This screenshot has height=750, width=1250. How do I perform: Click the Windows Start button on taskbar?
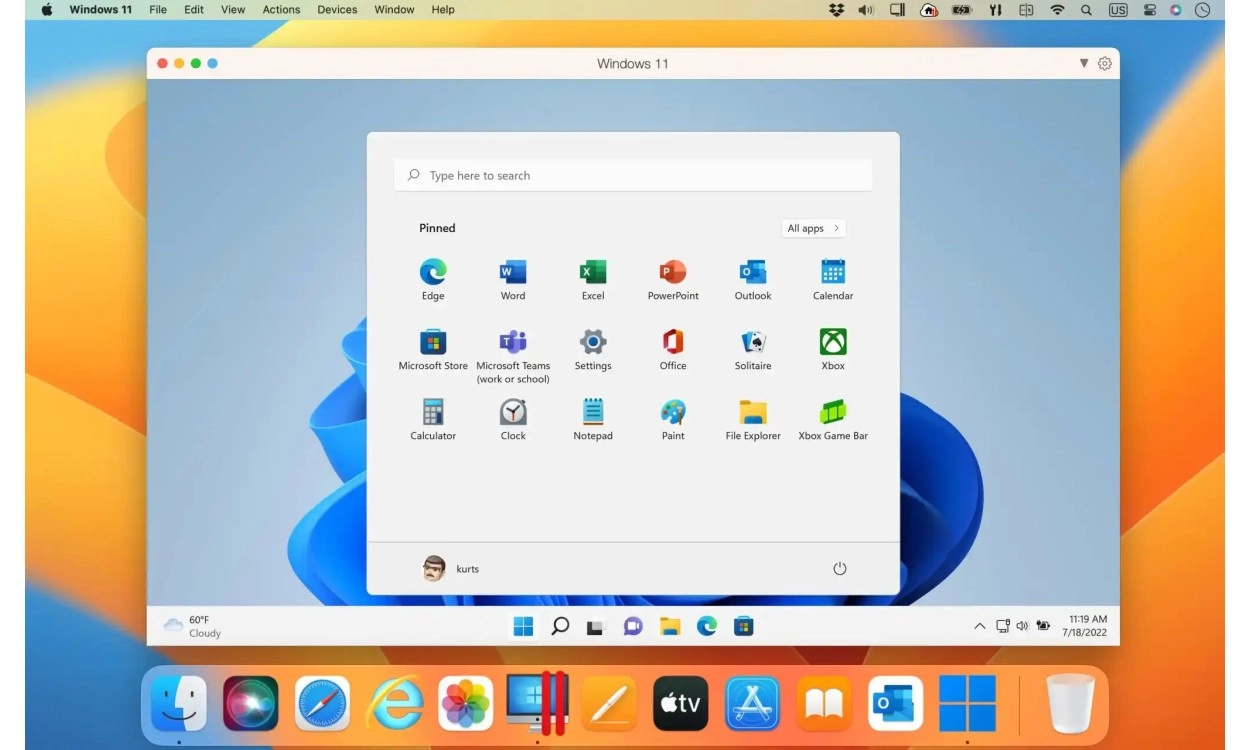(x=523, y=626)
